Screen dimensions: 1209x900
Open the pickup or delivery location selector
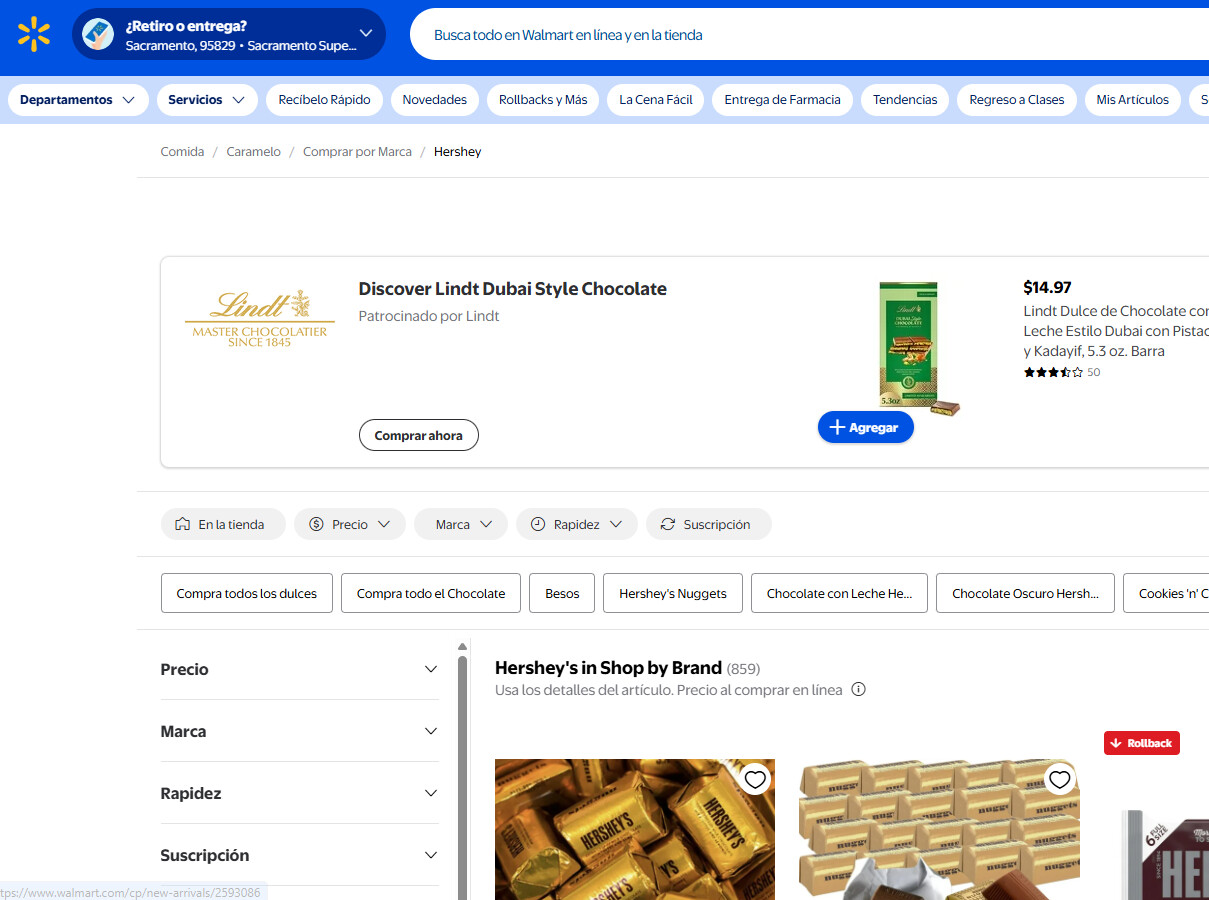(x=229, y=34)
